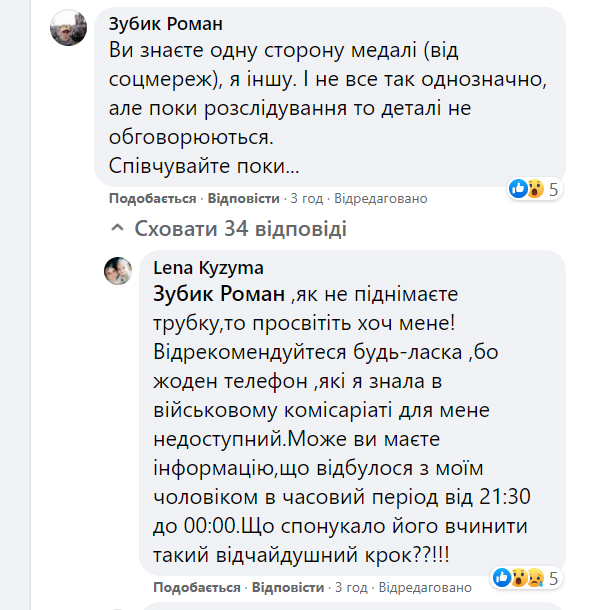
Task: Open Lena Kyzyma's profile picture
Action: click(x=118, y=270)
